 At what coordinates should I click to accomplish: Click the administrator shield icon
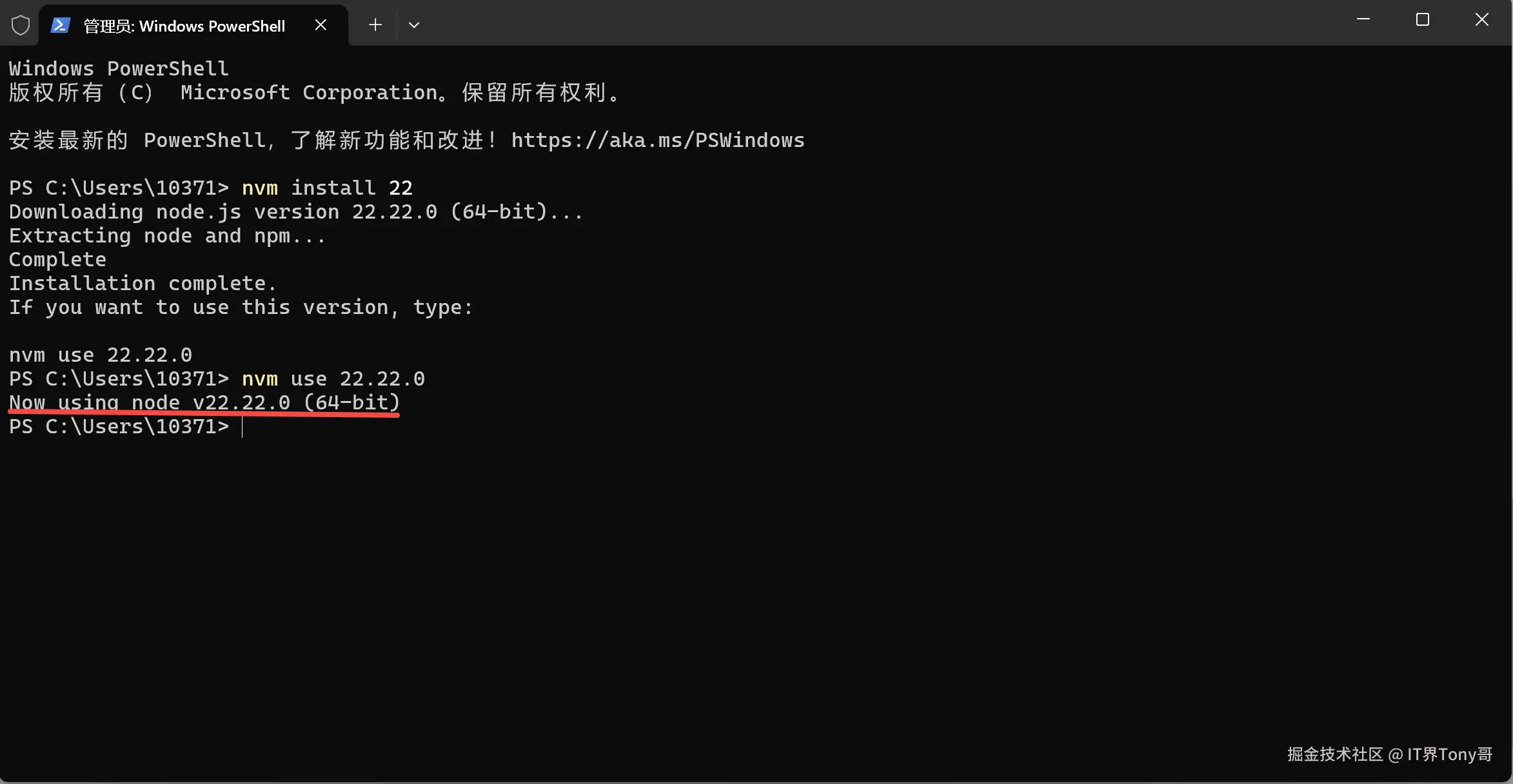pyautogui.click(x=21, y=25)
